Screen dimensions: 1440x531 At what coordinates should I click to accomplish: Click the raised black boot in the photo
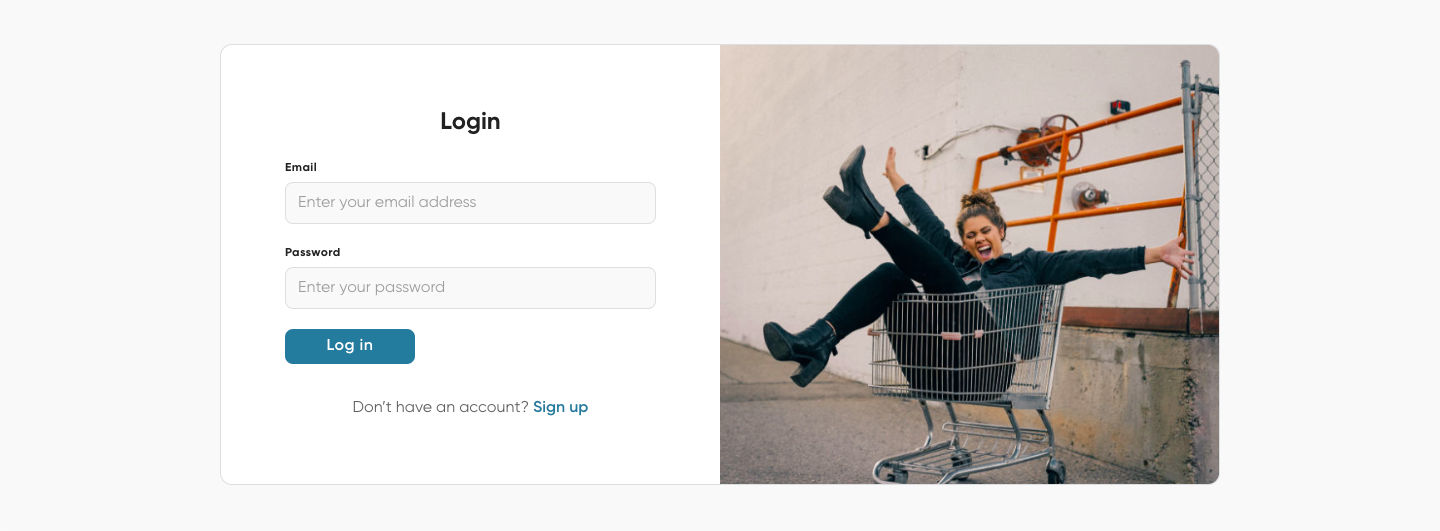(852, 195)
